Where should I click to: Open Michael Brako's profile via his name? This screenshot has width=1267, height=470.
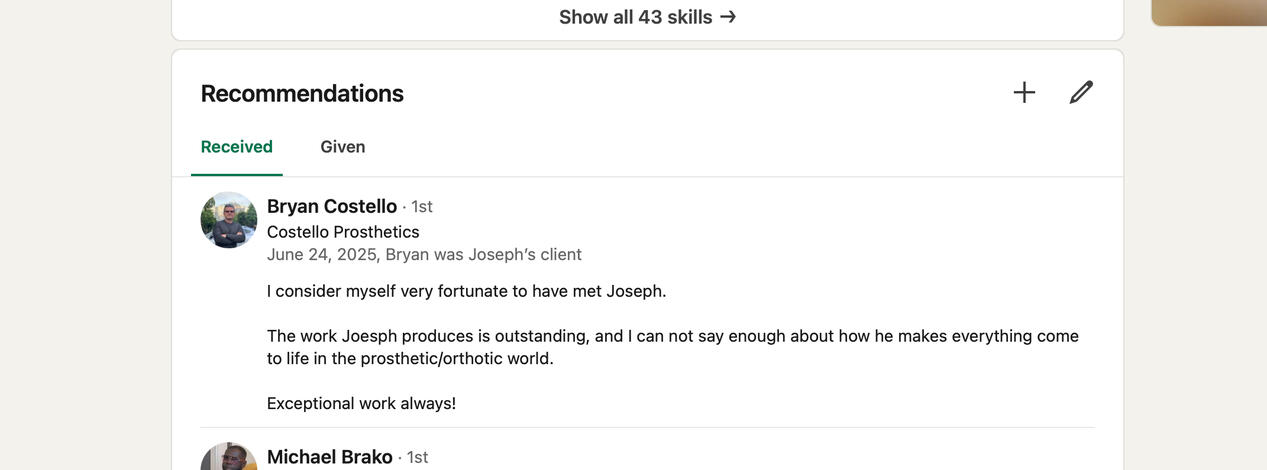pyautogui.click(x=330, y=457)
